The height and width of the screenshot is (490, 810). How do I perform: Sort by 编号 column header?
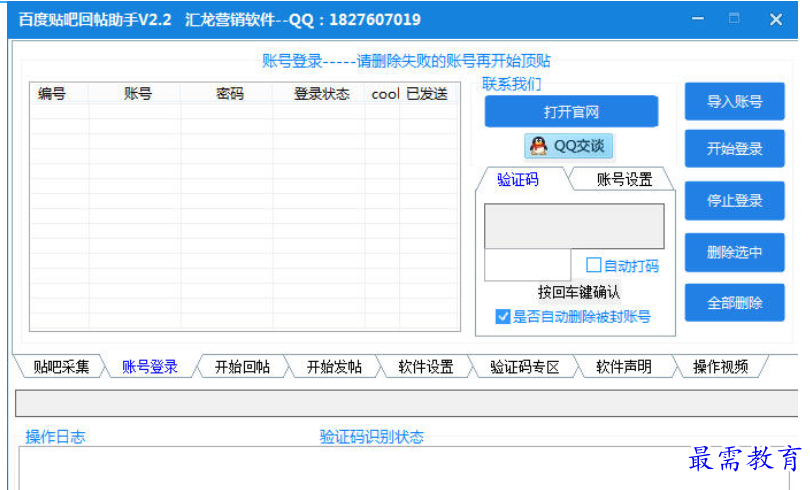pos(59,94)
